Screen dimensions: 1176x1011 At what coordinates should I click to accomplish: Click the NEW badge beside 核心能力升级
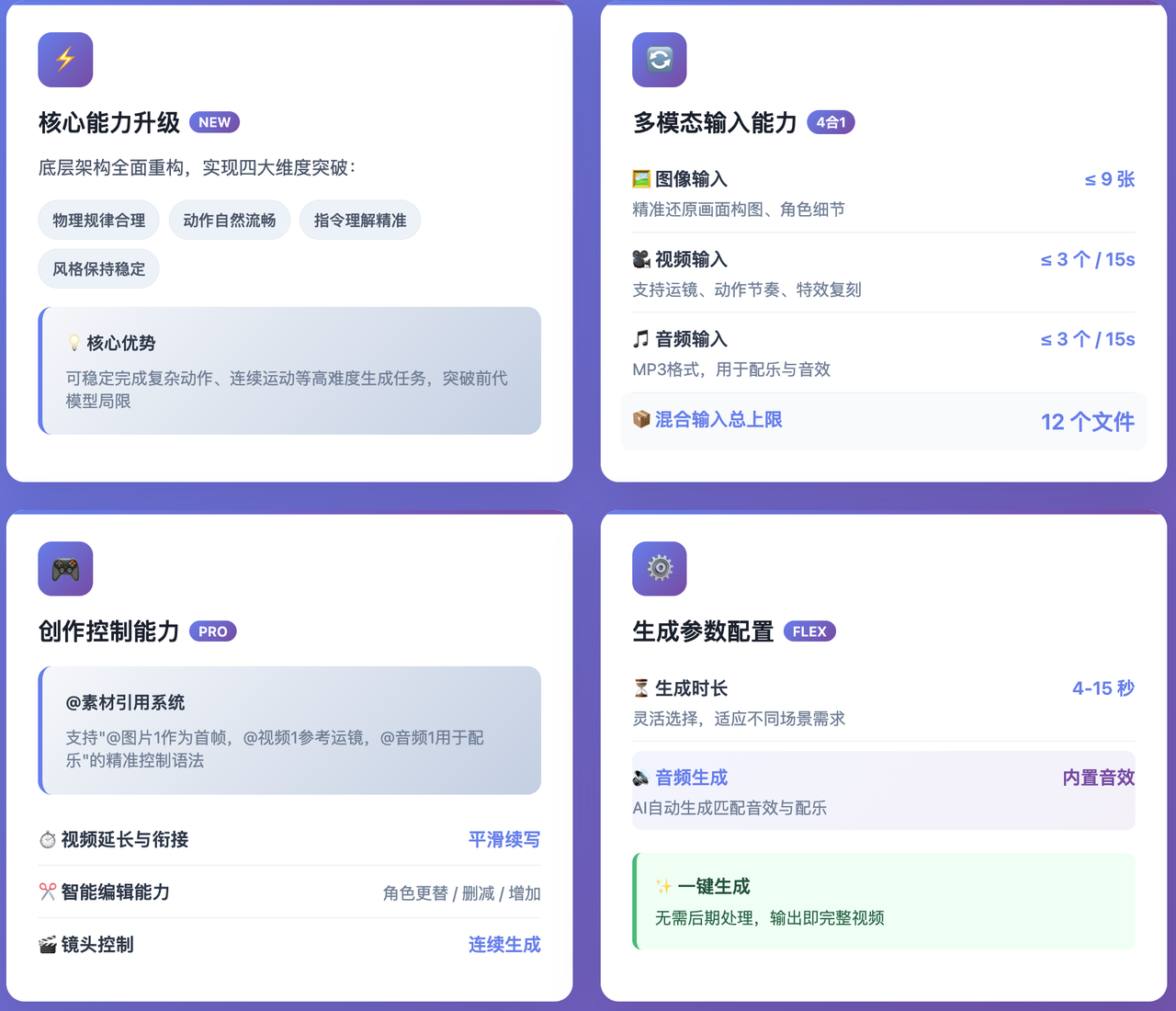214,121
